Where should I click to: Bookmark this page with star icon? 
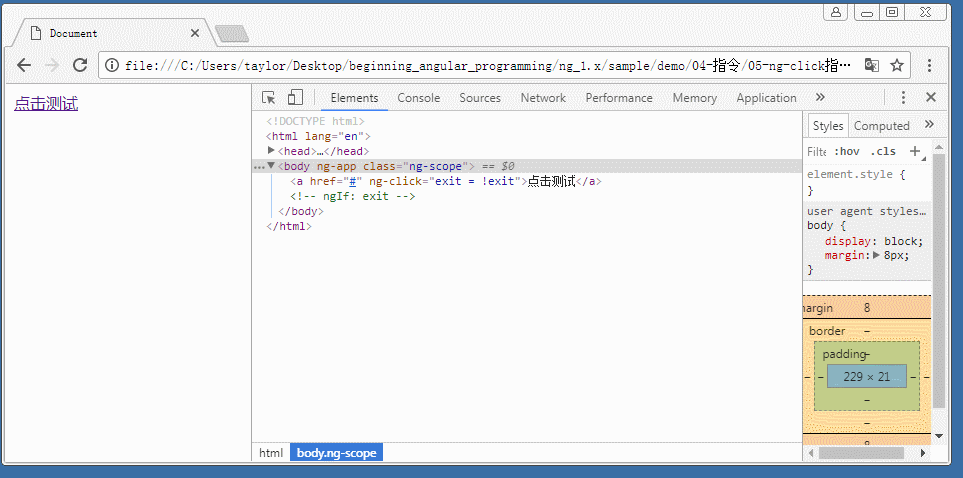[x=897, y=65]
